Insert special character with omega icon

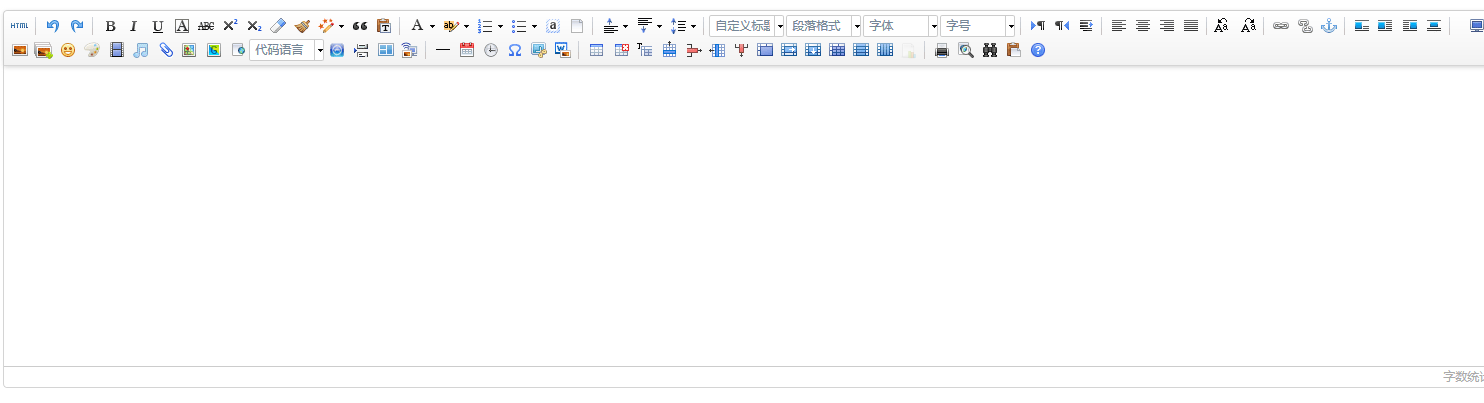515,50
